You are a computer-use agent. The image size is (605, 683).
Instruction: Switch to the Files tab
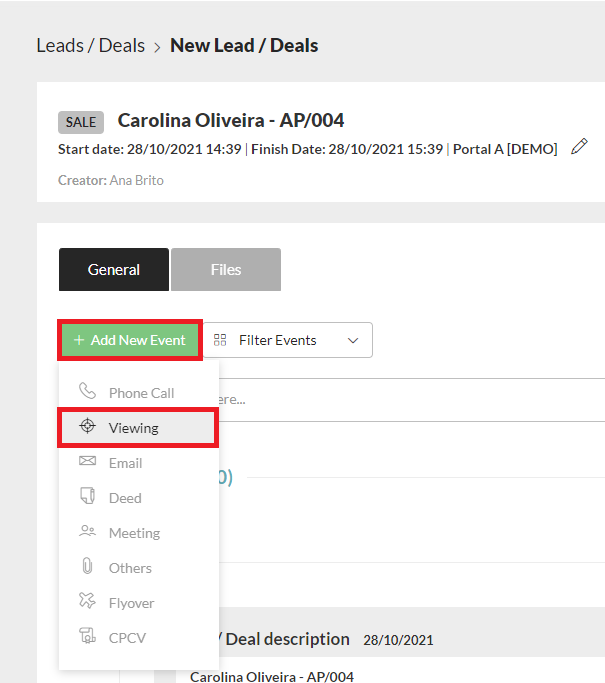point(226,270)
